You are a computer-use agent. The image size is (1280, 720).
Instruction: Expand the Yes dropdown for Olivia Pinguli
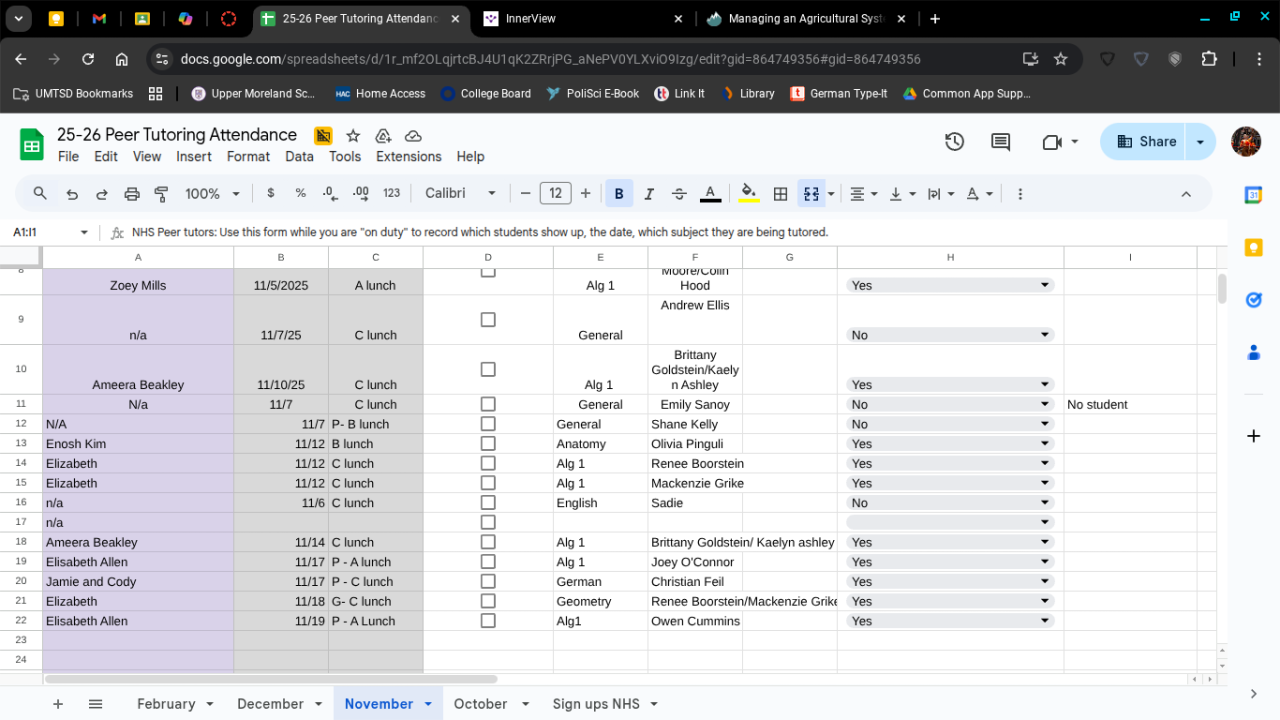pos(1045,444)
